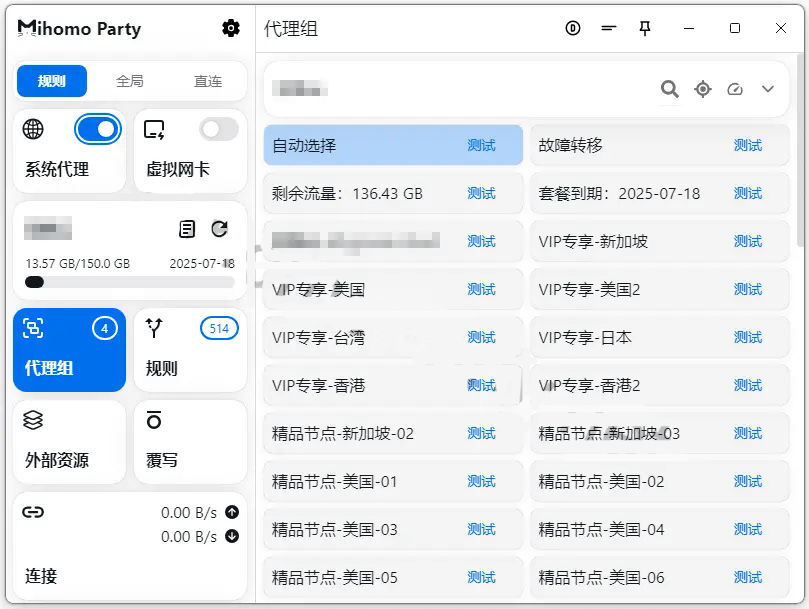809x609 pixels.
Task: Select 精品节点-美国-04 node
Action: click(x=660, y=529)
